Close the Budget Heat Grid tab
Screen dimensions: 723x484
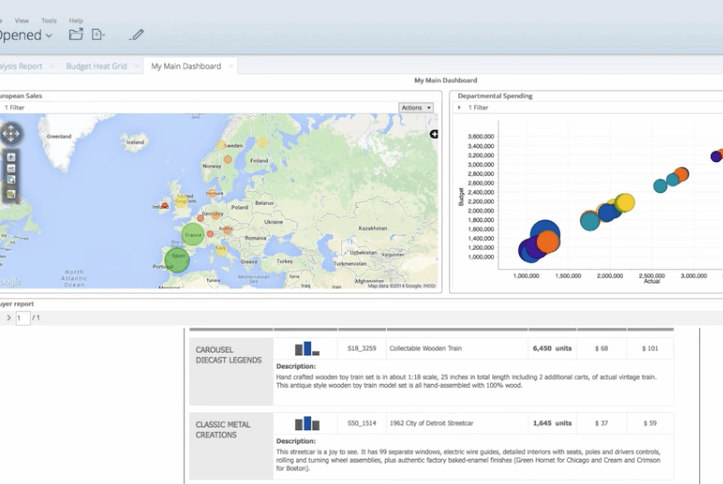[x=136, y=66]
